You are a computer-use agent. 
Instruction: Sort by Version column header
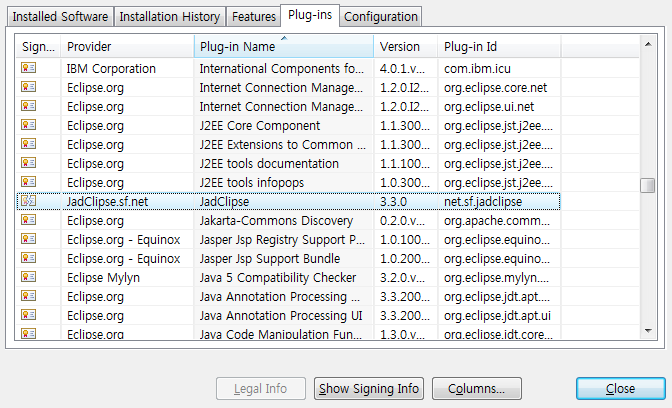pyautogui.click(x=405, y=46)
